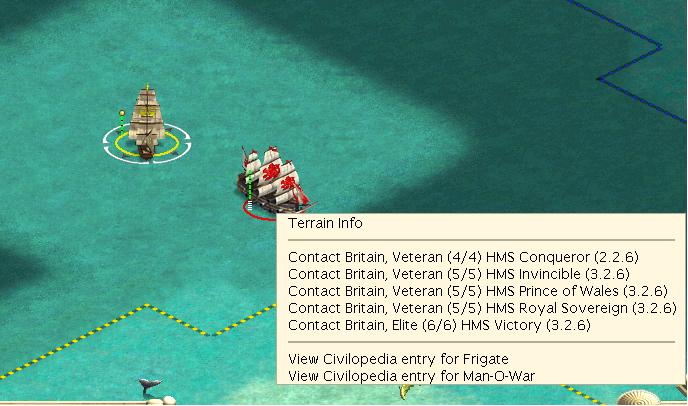Viewport: 688px width, 406px height.
Task: View Civilopedia entry for Frigate
Action: click(x=398, y=359)
